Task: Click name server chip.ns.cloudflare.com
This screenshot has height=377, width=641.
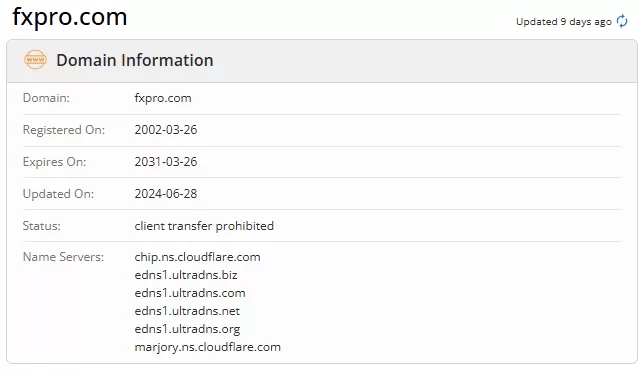Action: (x=197, y=257)
